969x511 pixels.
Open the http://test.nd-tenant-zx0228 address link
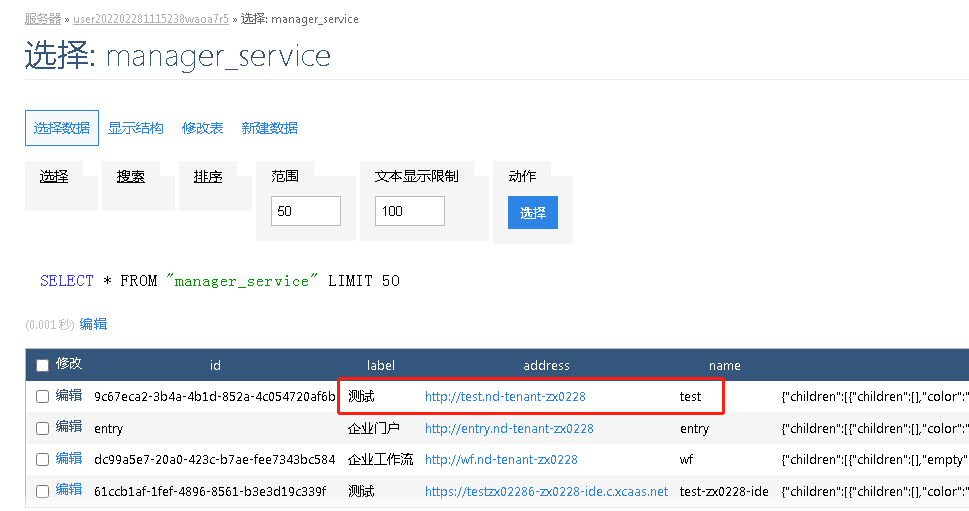[505, 396]
